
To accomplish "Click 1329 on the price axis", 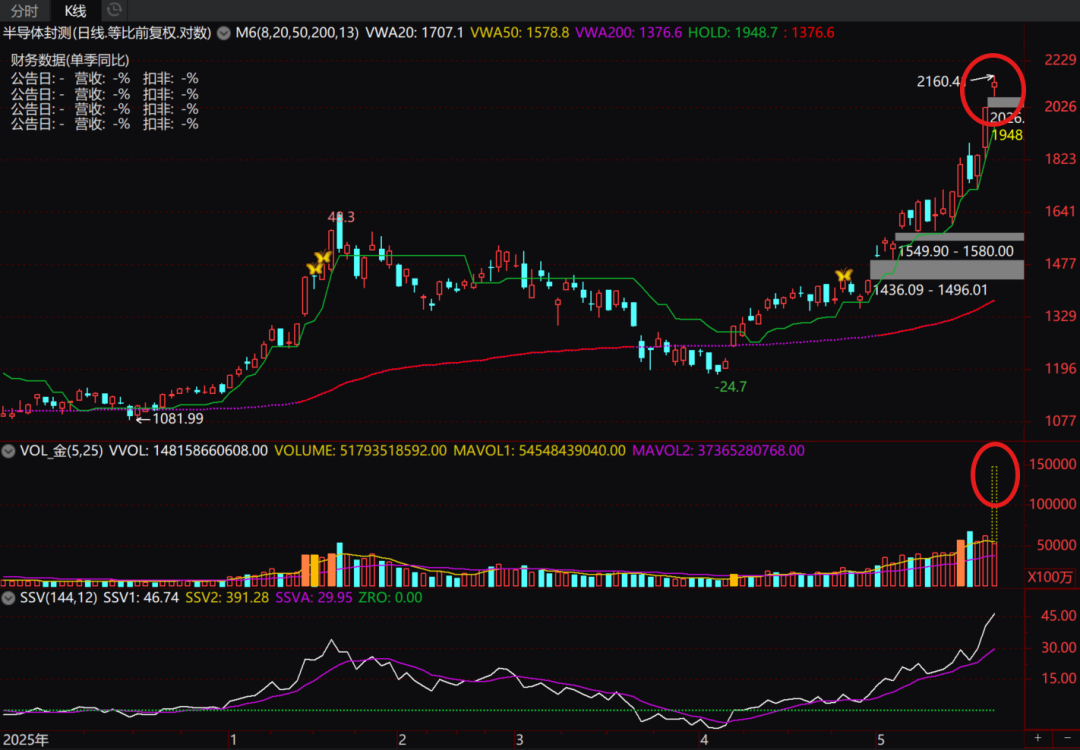I will 1060,316.
